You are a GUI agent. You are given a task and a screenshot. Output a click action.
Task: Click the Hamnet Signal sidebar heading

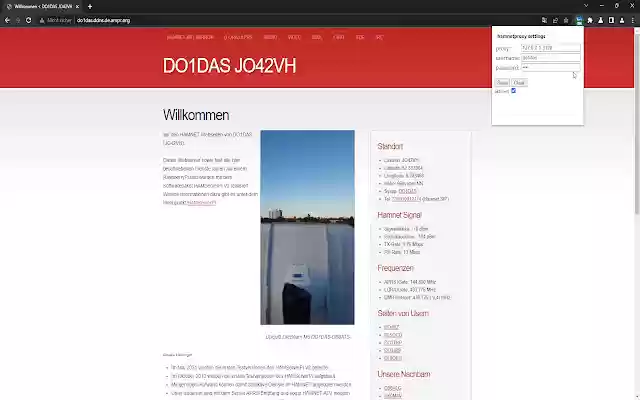click(399, 215)
